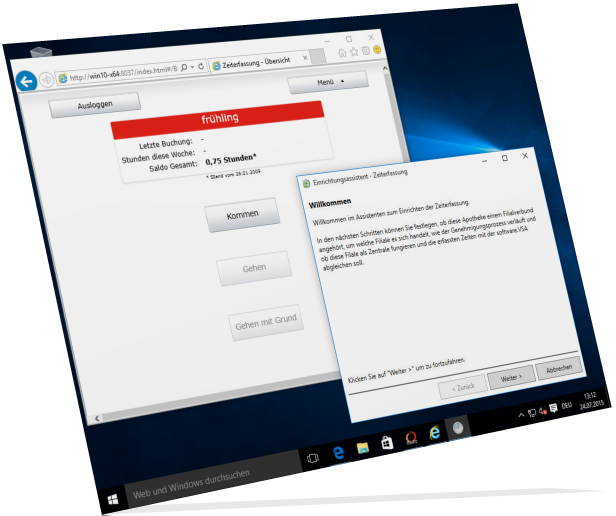Show hidden system tray icons chevron
Image resolution: width=616 pixels, height=516 pixels.
coord(520,414)
